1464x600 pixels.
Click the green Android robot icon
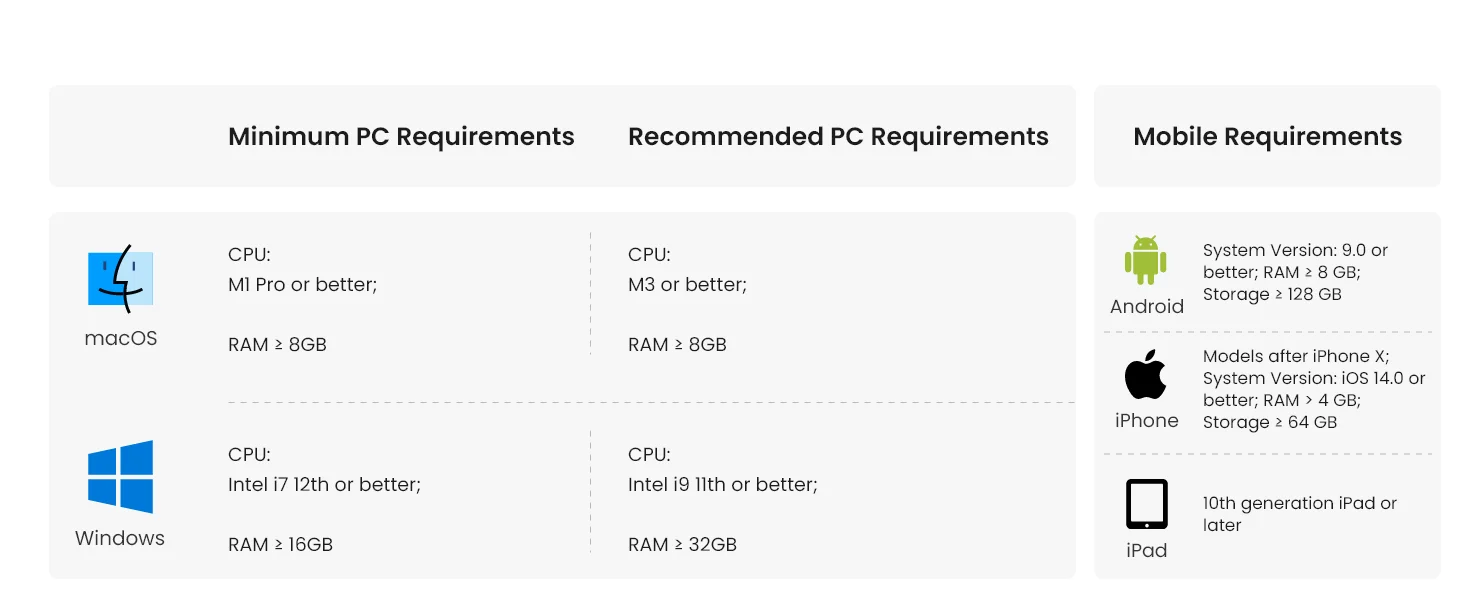click(x=1146, y=261)
